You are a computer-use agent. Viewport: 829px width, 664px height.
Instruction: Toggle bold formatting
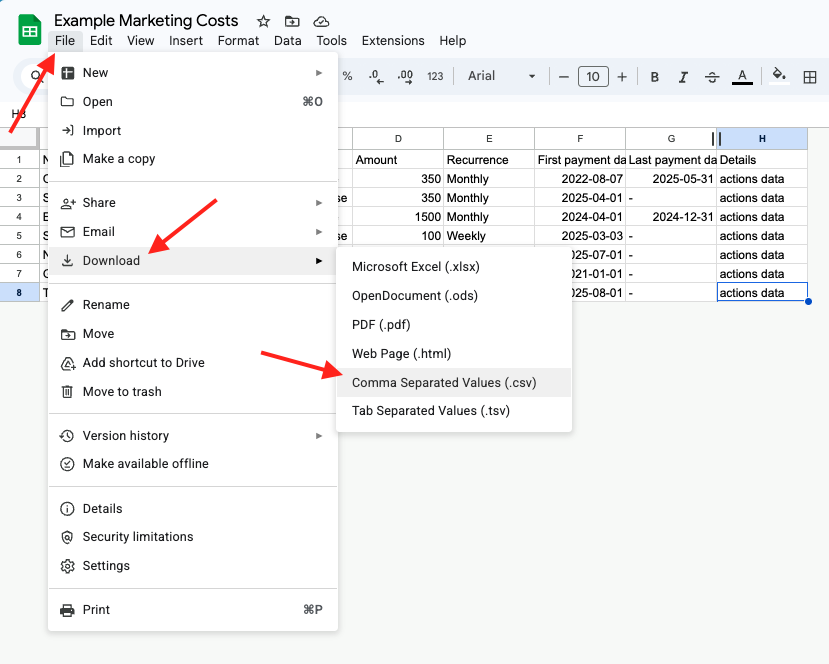(x=655, y=77)
